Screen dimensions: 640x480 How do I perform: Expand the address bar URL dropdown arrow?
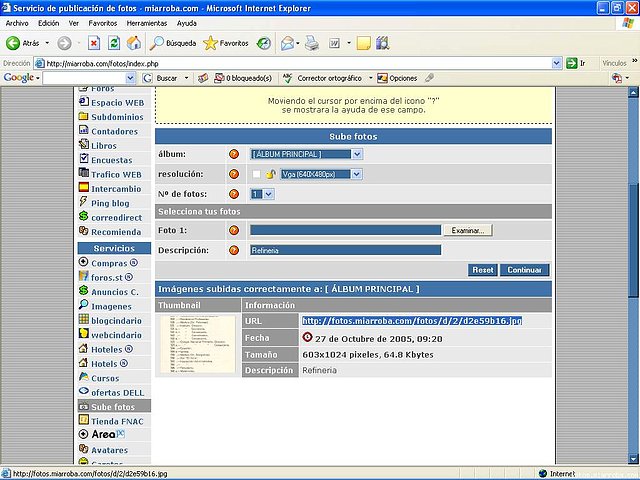click(557, 63)
